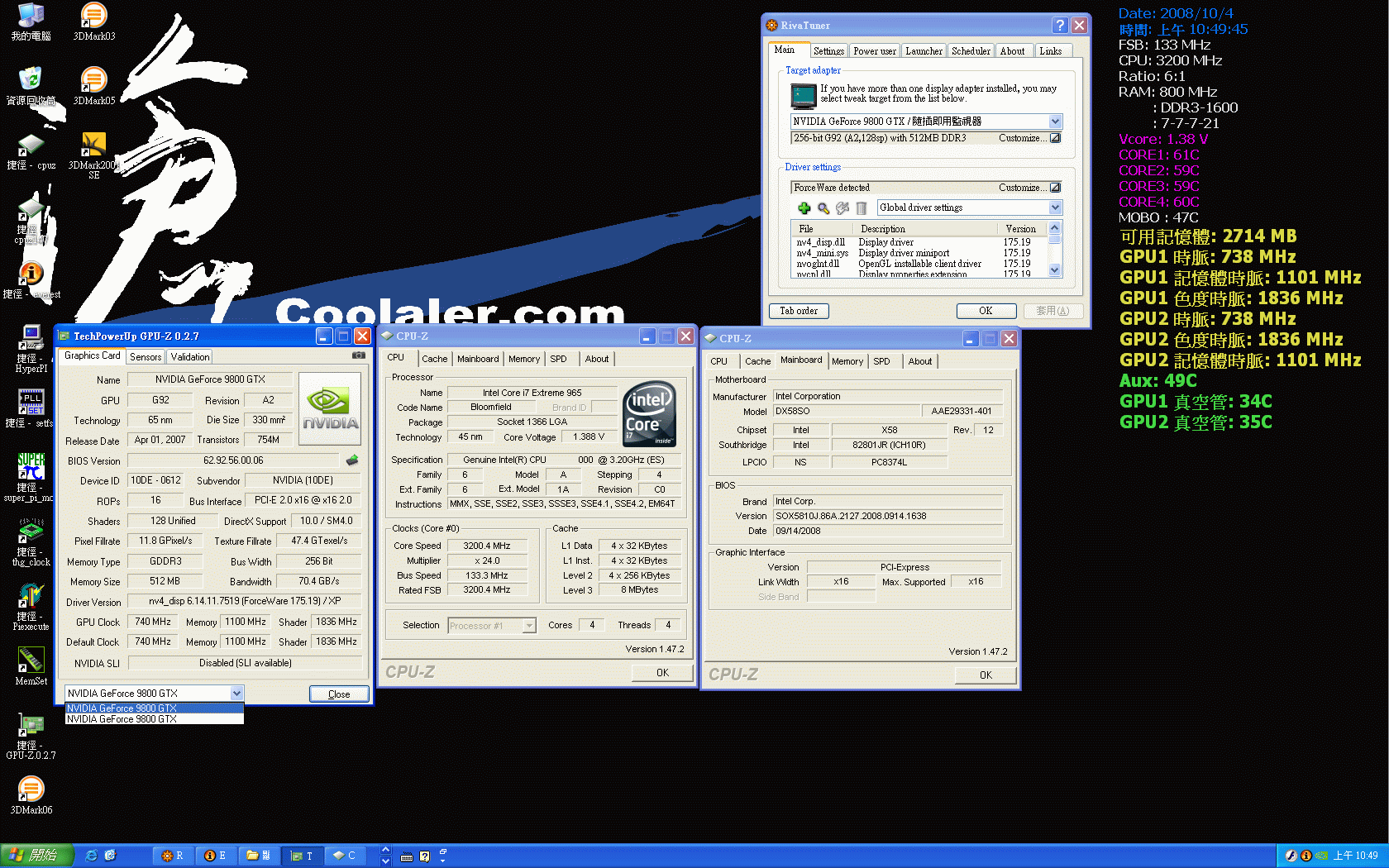
Task: Switch to RivaTuner Scheduler tab
Action: click(x=971, y=51)
